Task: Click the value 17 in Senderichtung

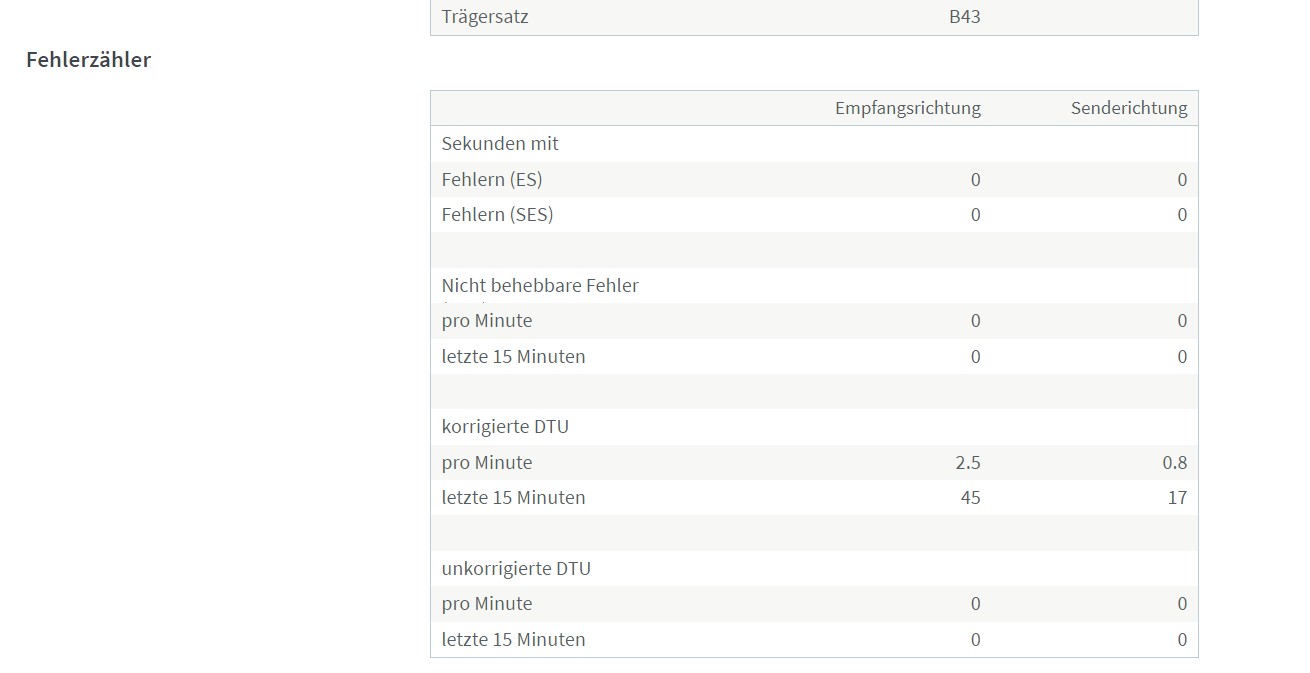Action: pos(1177,498)
